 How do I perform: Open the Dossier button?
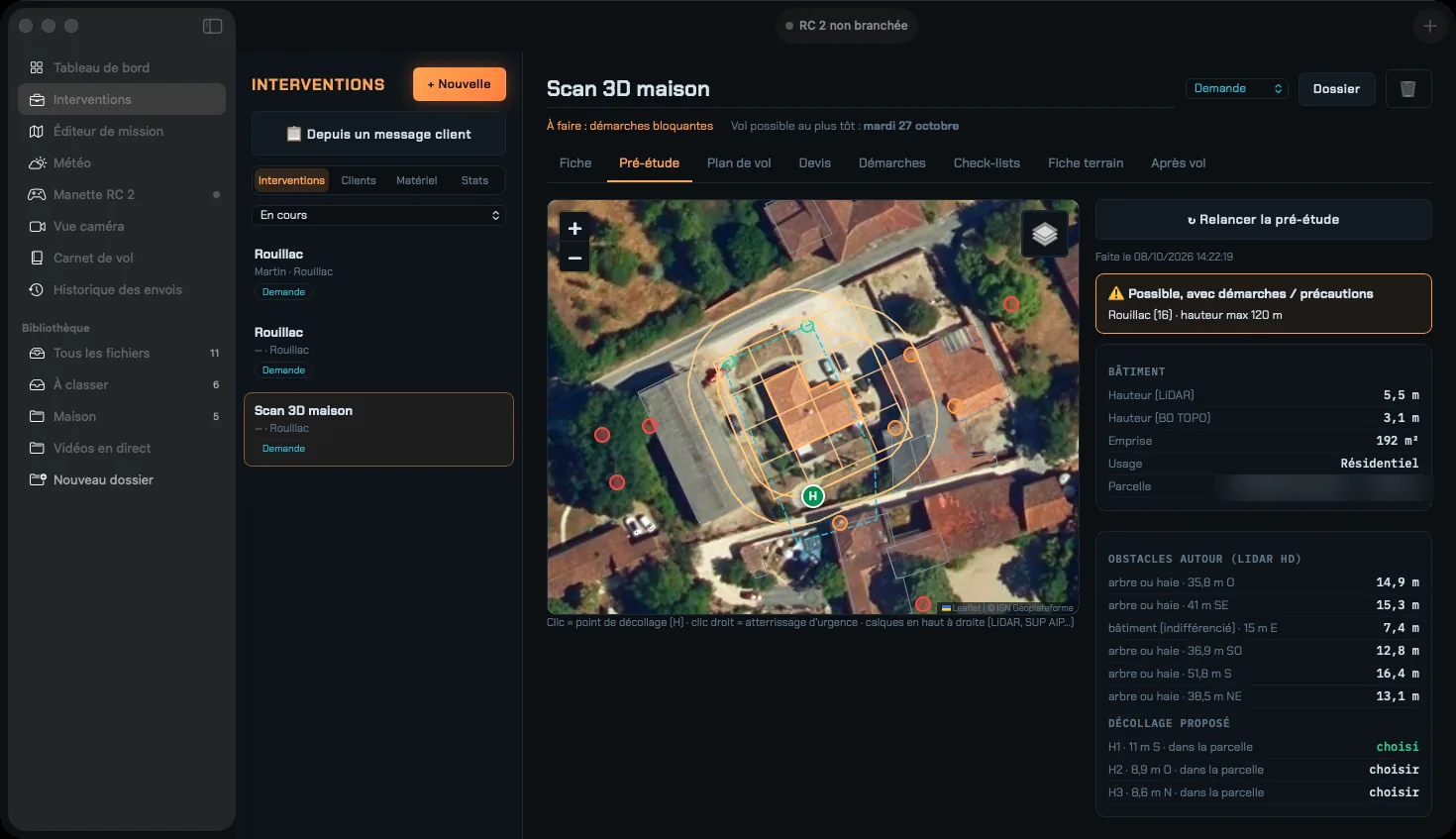(x=1336, y=89)
